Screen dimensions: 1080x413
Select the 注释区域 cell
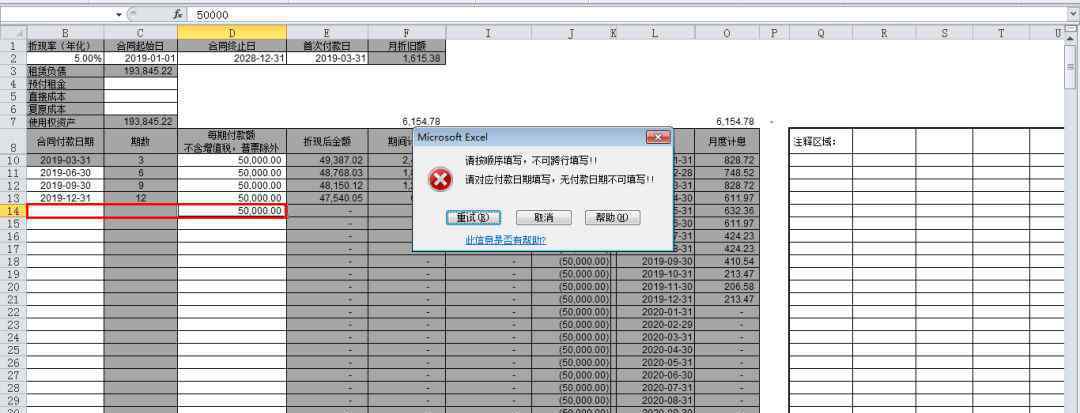820,141
